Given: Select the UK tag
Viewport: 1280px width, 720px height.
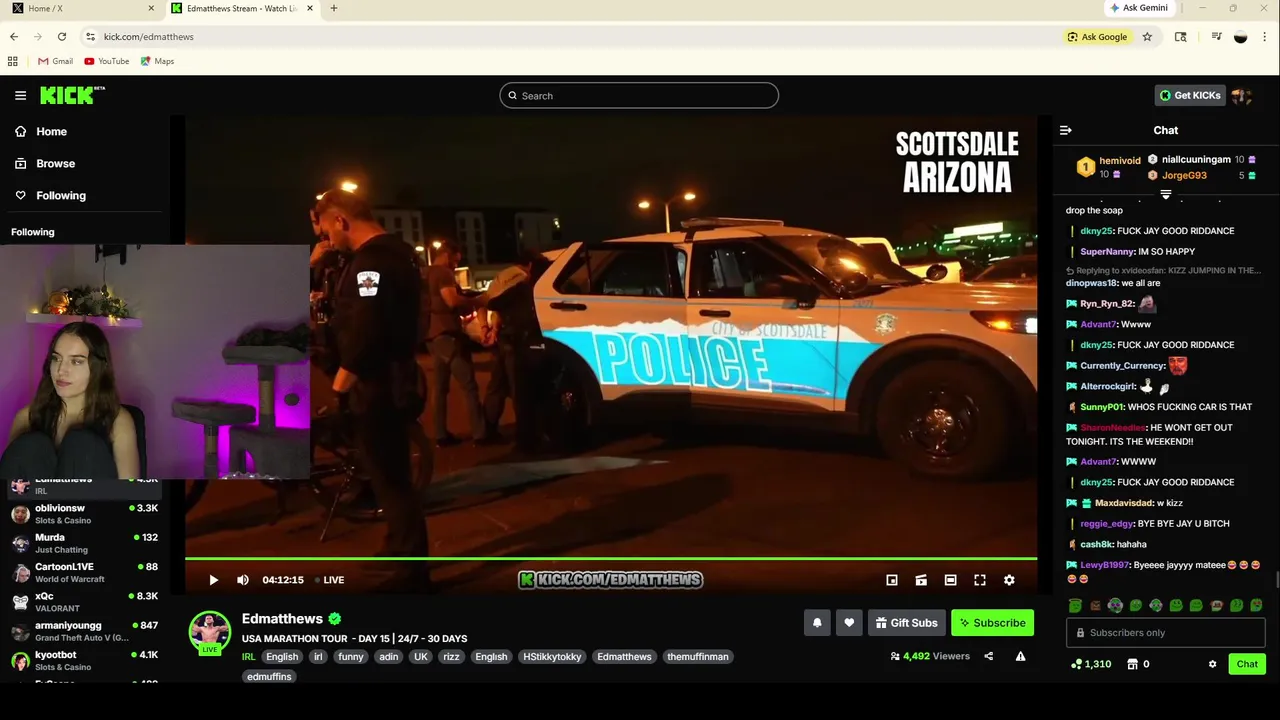Looking at the screenshot, I should [421, 657].
